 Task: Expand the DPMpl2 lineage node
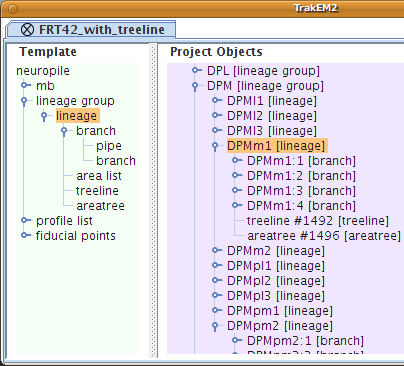pos(216,280)
